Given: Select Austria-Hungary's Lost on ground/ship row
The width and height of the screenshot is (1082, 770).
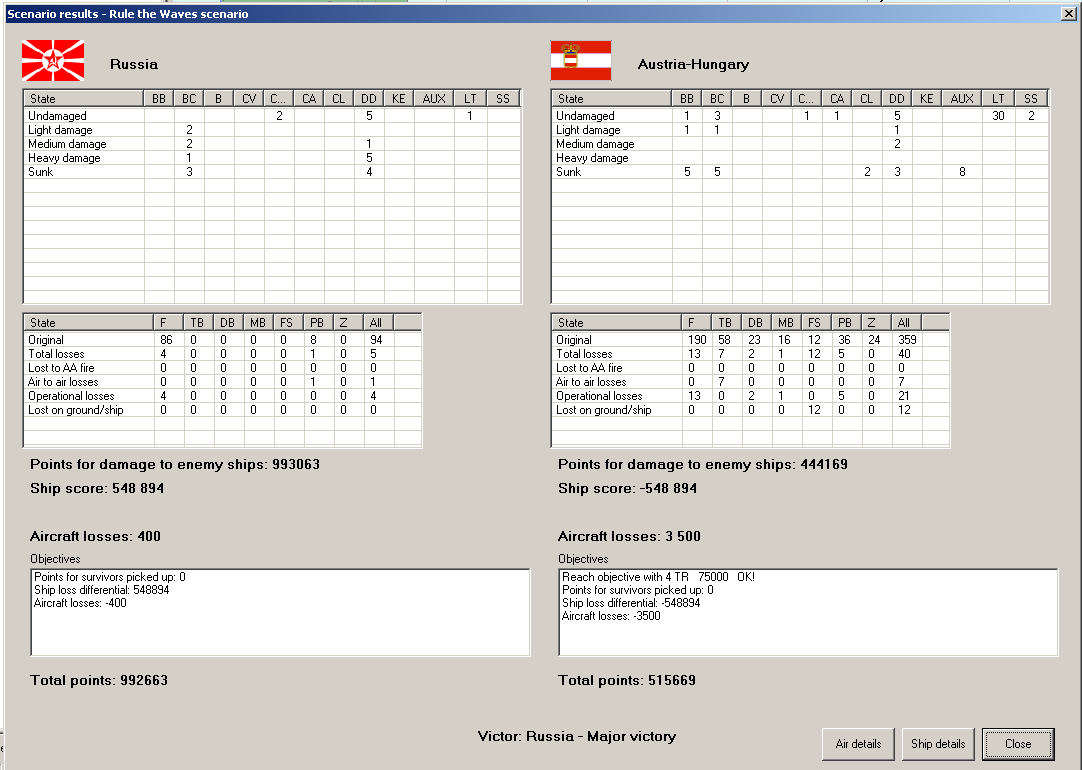Looking at the screenshot, I should click(x=750, y=410).
